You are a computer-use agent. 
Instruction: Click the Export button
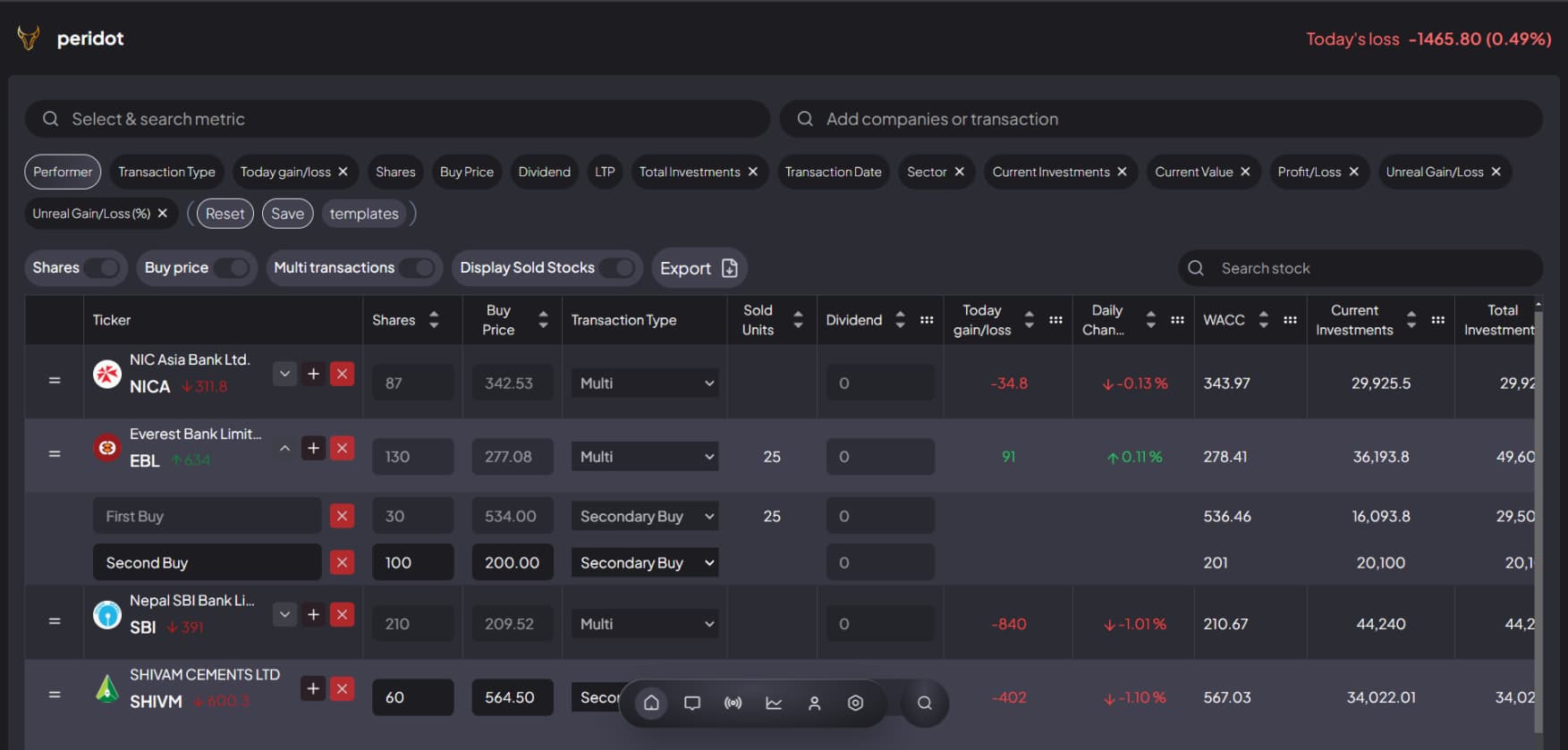(x=699, y=268)
